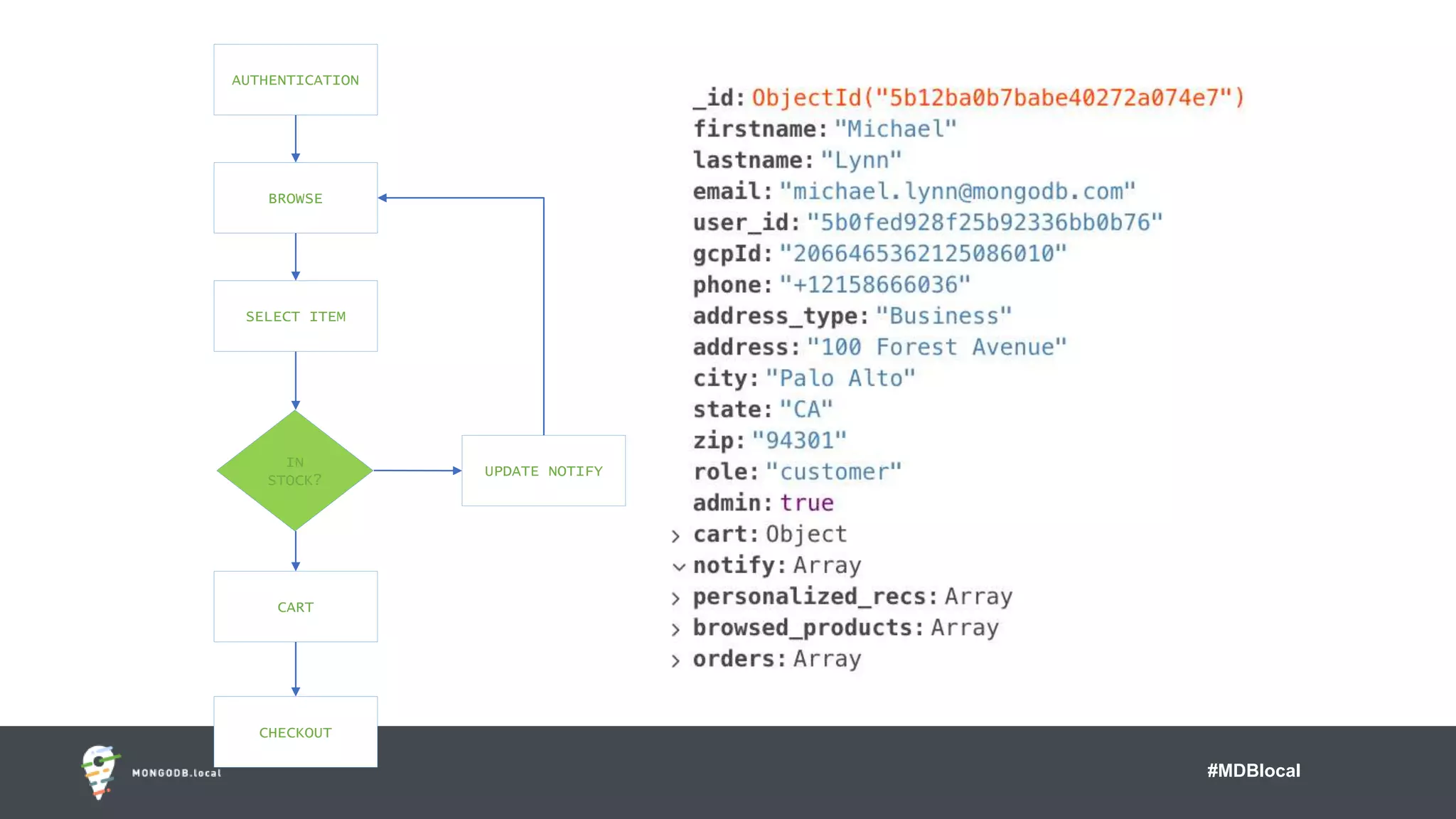This screenshot has height=819, width=1456.
Task: Select the UPDATE NOTIFY box
Action: [x=543, y=471]
